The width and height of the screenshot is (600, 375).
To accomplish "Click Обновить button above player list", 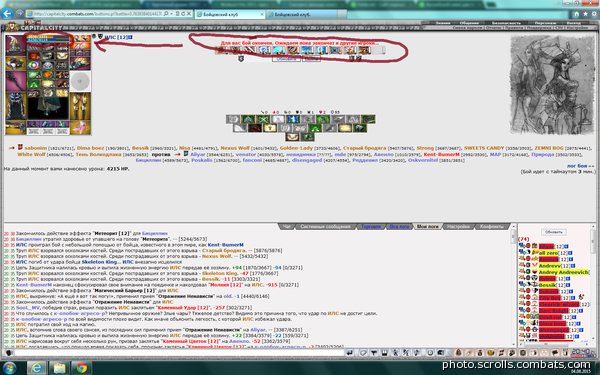I will pyautogui.click(x=553, y=232).
